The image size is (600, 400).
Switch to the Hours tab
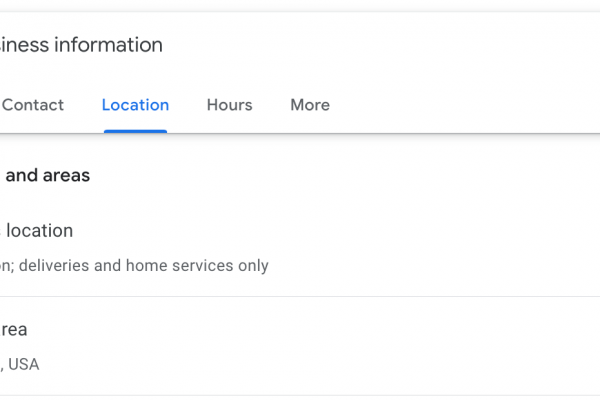(x=229, y=105)
